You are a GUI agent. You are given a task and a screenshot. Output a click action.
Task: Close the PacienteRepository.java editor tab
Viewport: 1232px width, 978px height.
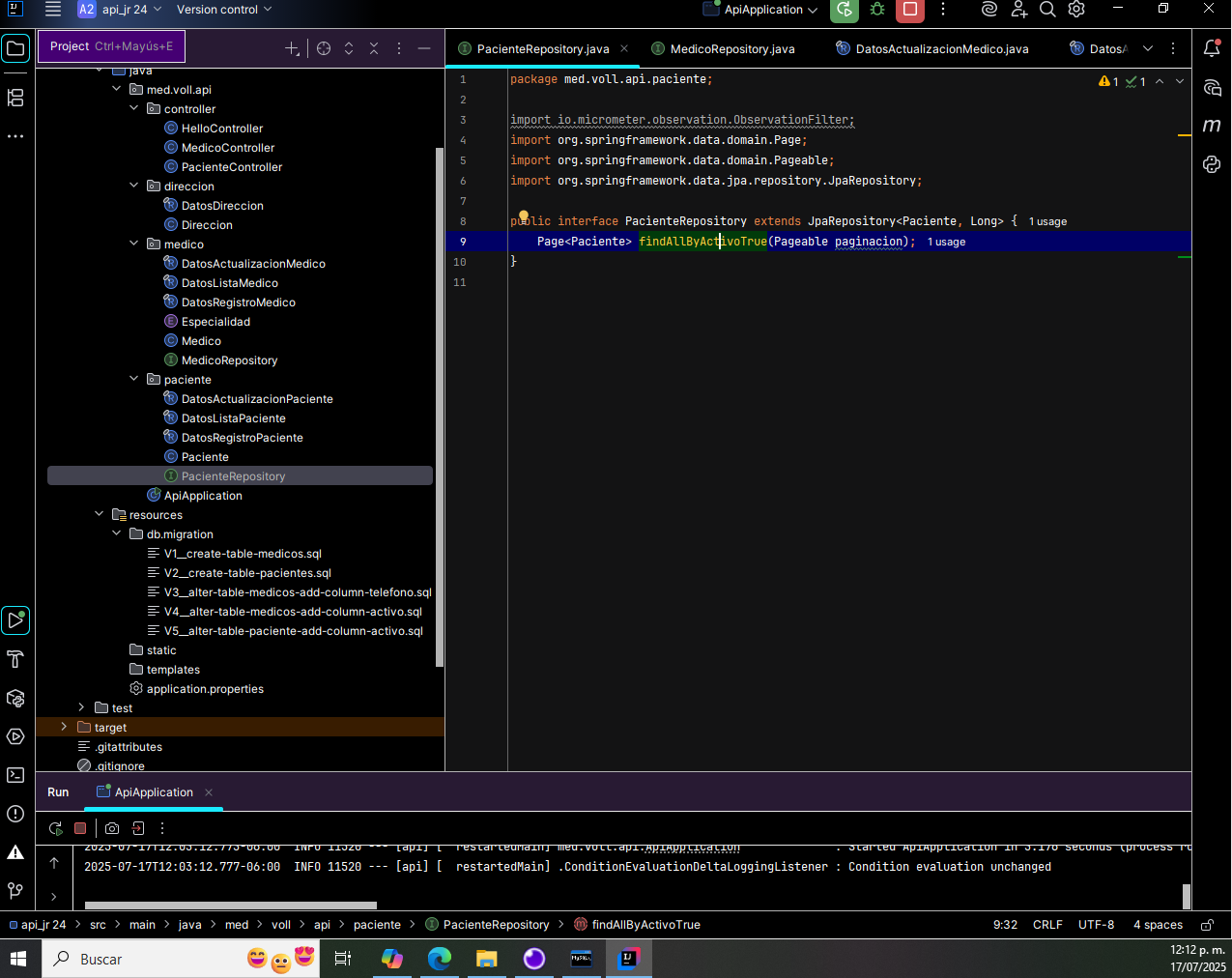pos(624,48)
